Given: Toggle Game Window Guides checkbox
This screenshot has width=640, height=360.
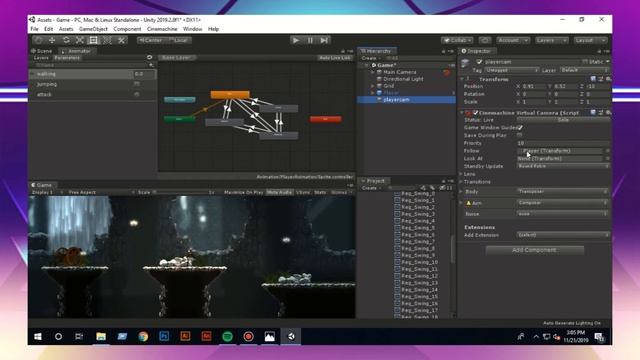Looking at the screenshot, I should (520, 127).
